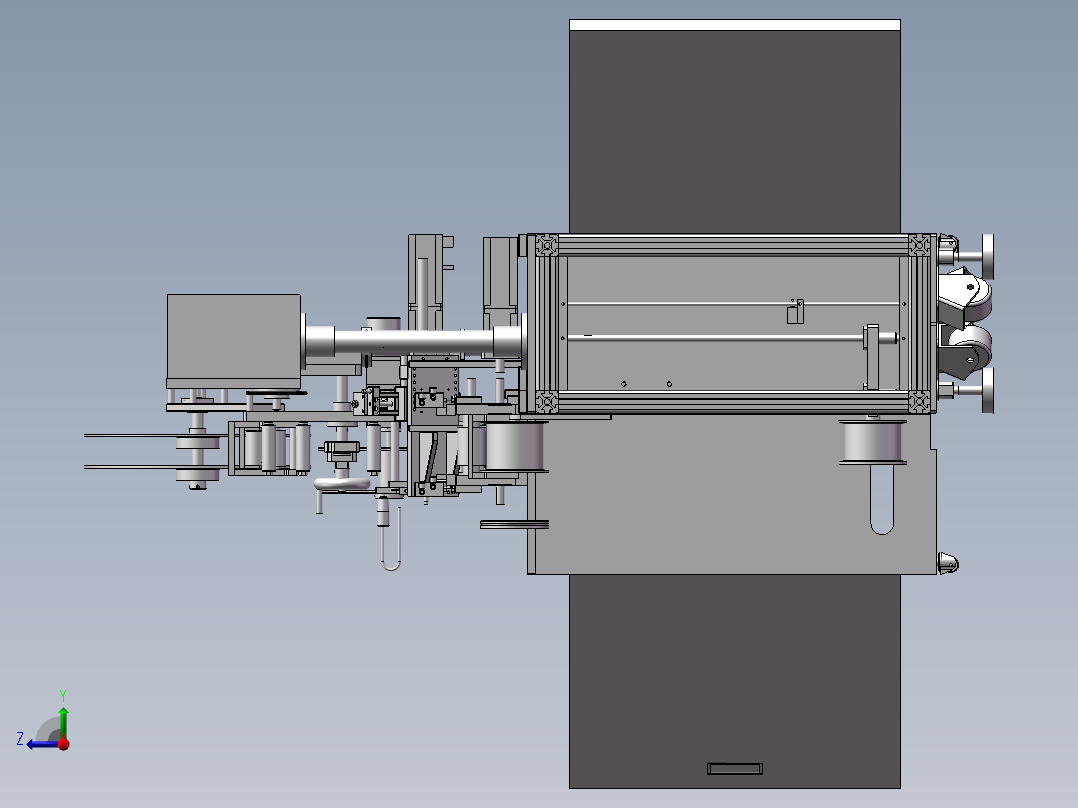Image resolution: width=1078 pixels, height=808 pixels.
Task: Select the spool roller below frame's right end
Action: 872,441
